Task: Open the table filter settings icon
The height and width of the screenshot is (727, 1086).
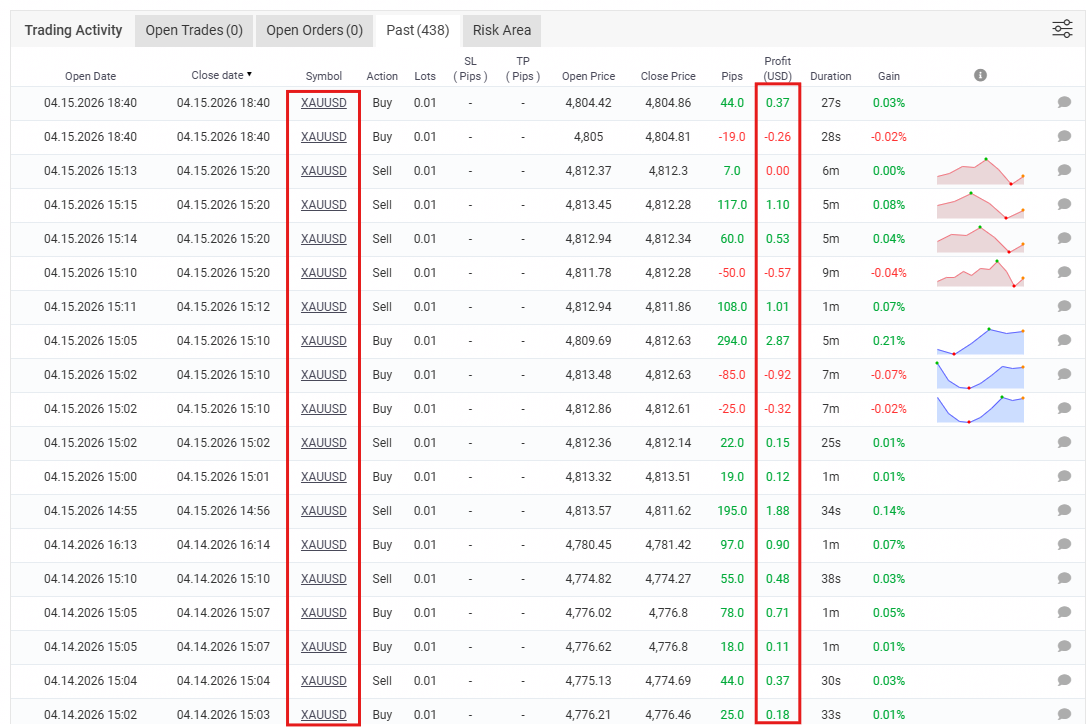Action: (1062, 29)
